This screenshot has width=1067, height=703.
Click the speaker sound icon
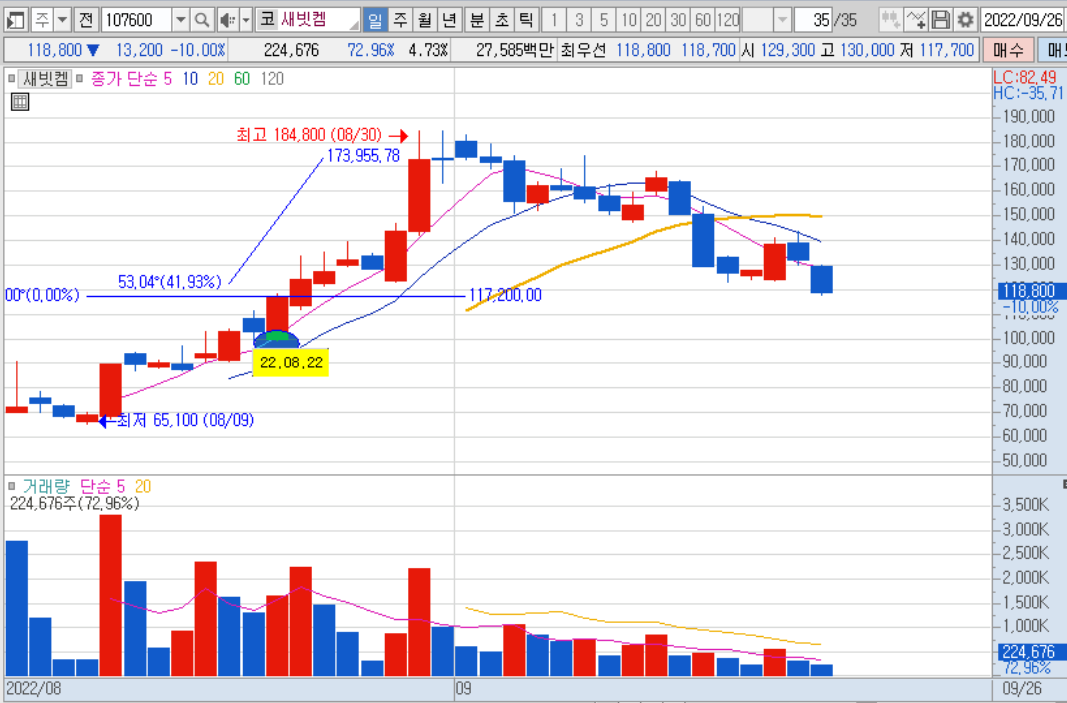228,20
